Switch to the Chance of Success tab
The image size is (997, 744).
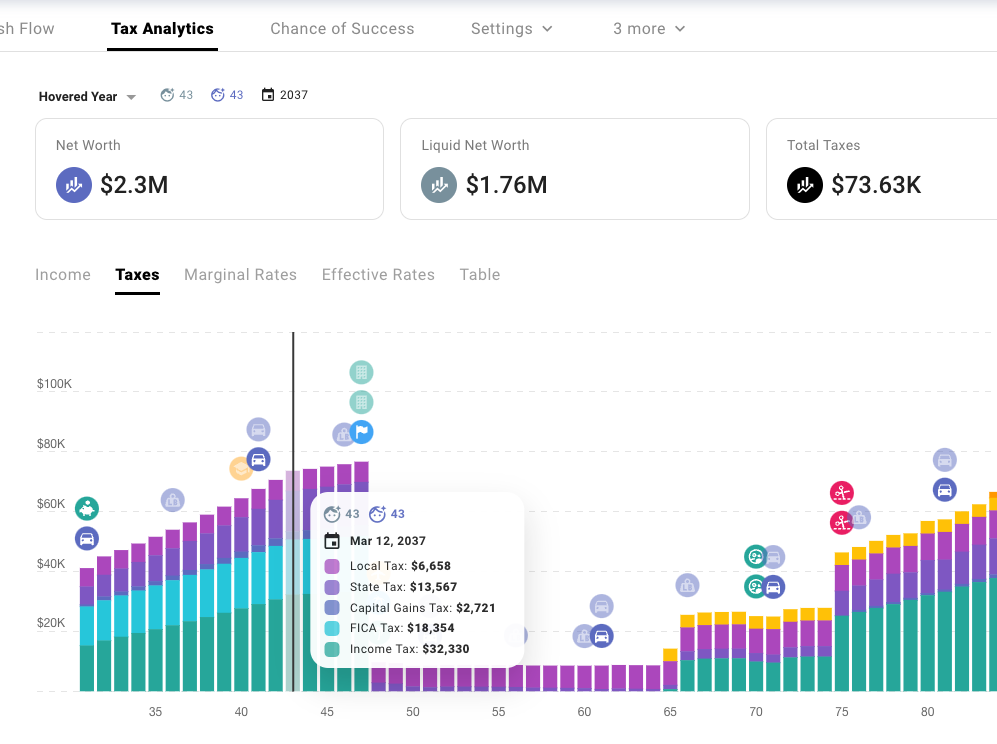pos(342,29)
